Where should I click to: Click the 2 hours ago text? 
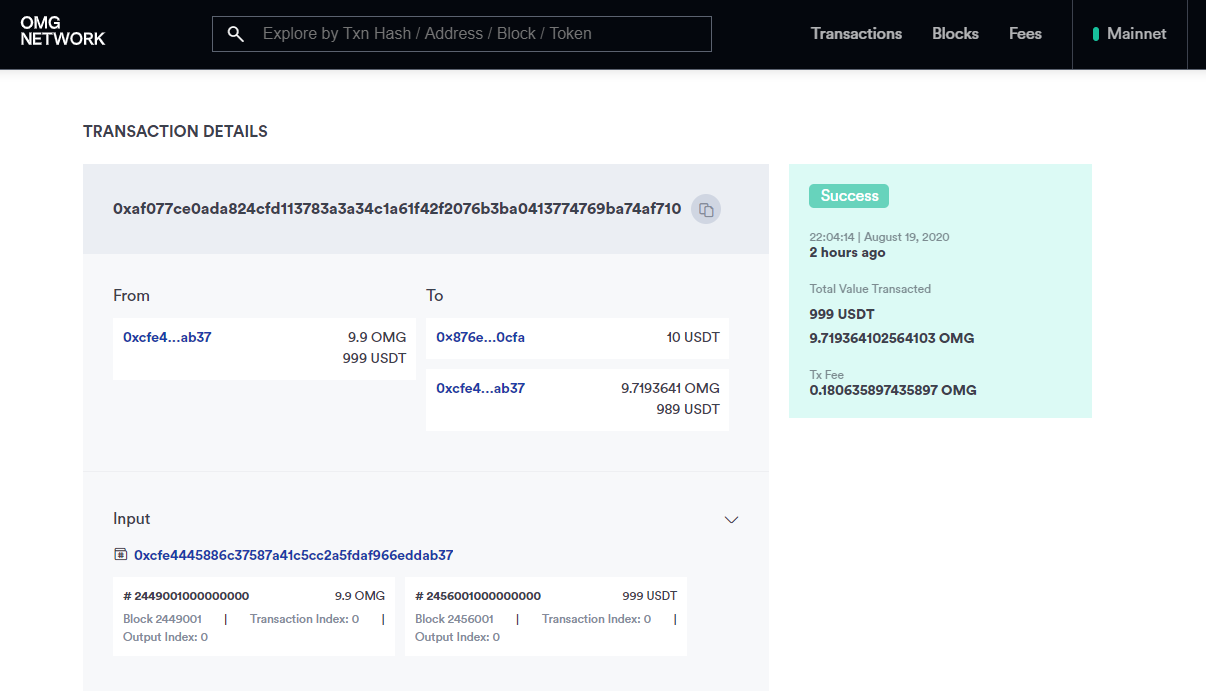[x=847, y=253]
